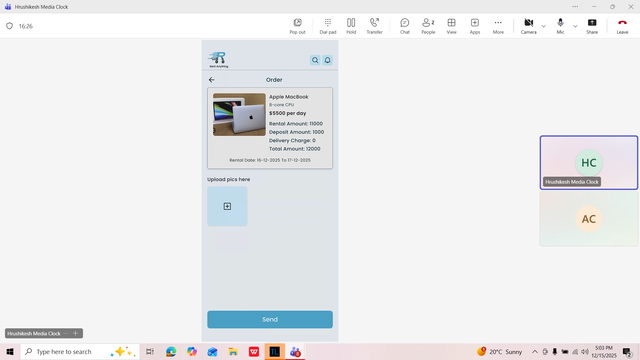The width and height of the screenshot is (640, 360).
Task: Show hidden system tray icons
Action: point(535,351)
